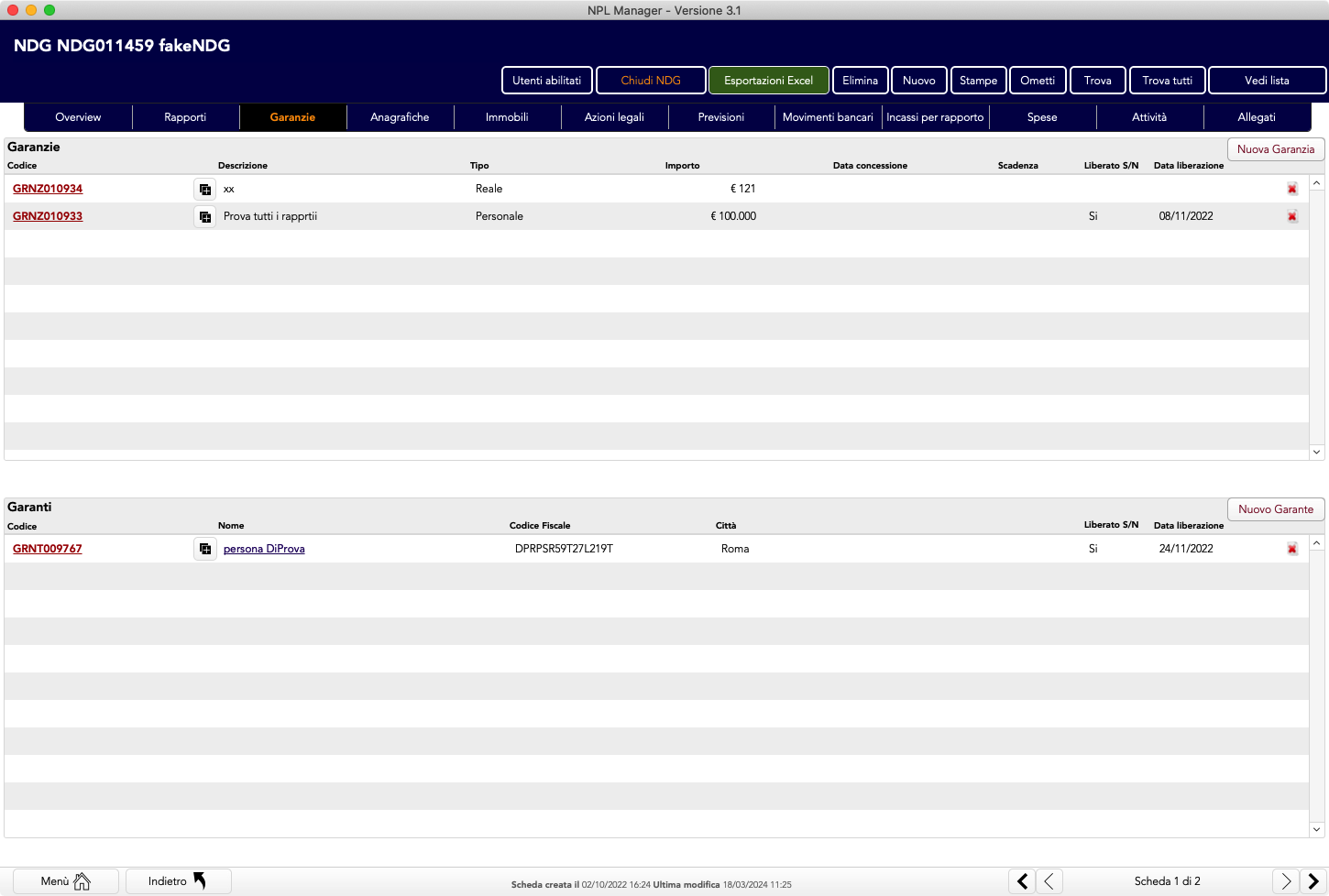Click the detail icon beside GRNZ010934
The image size is (1329, 896).
click(x=204, y=190)
